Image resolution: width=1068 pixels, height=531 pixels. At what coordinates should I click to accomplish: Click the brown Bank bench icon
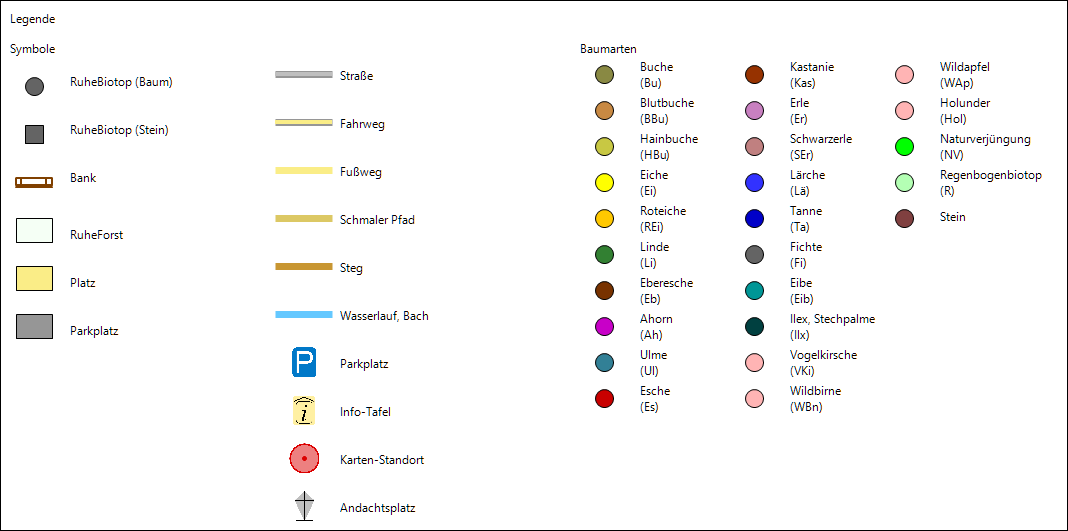[34, 181]
